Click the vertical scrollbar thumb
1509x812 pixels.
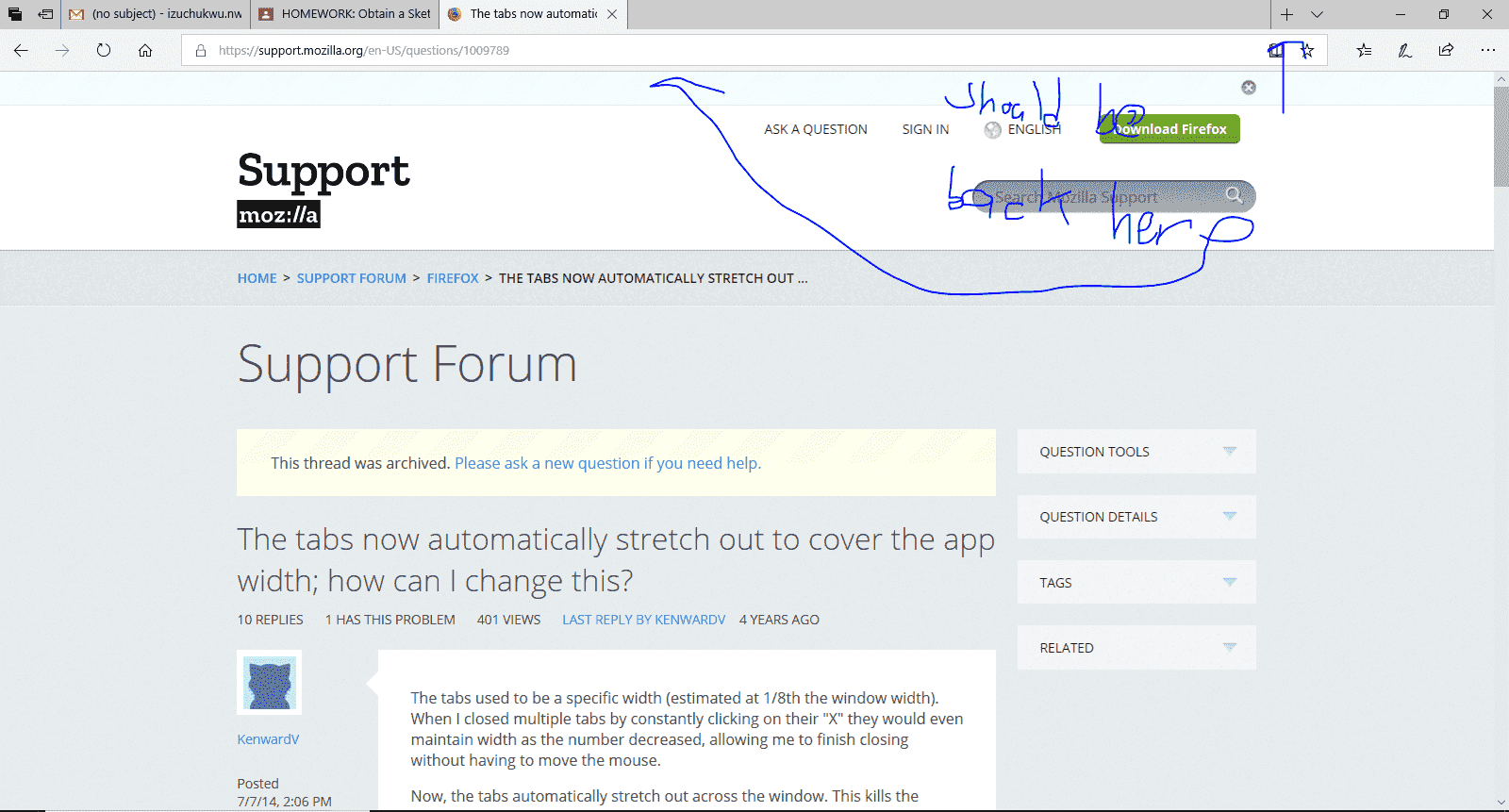pyautogui.click(x=1501, y=137)
